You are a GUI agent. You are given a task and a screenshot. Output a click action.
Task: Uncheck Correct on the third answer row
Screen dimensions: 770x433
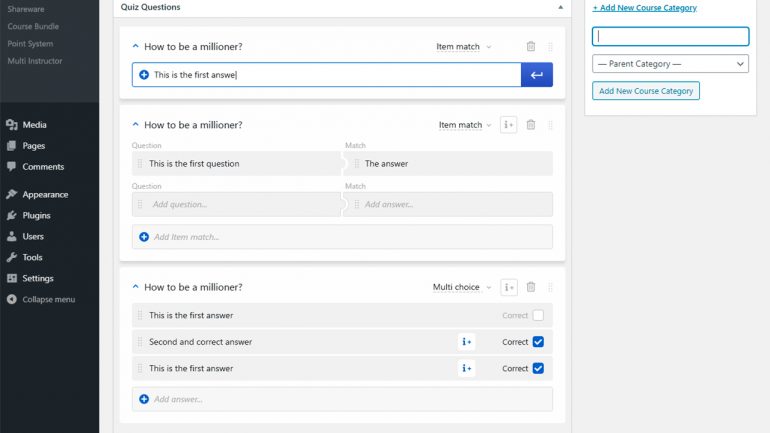[538, 368]
